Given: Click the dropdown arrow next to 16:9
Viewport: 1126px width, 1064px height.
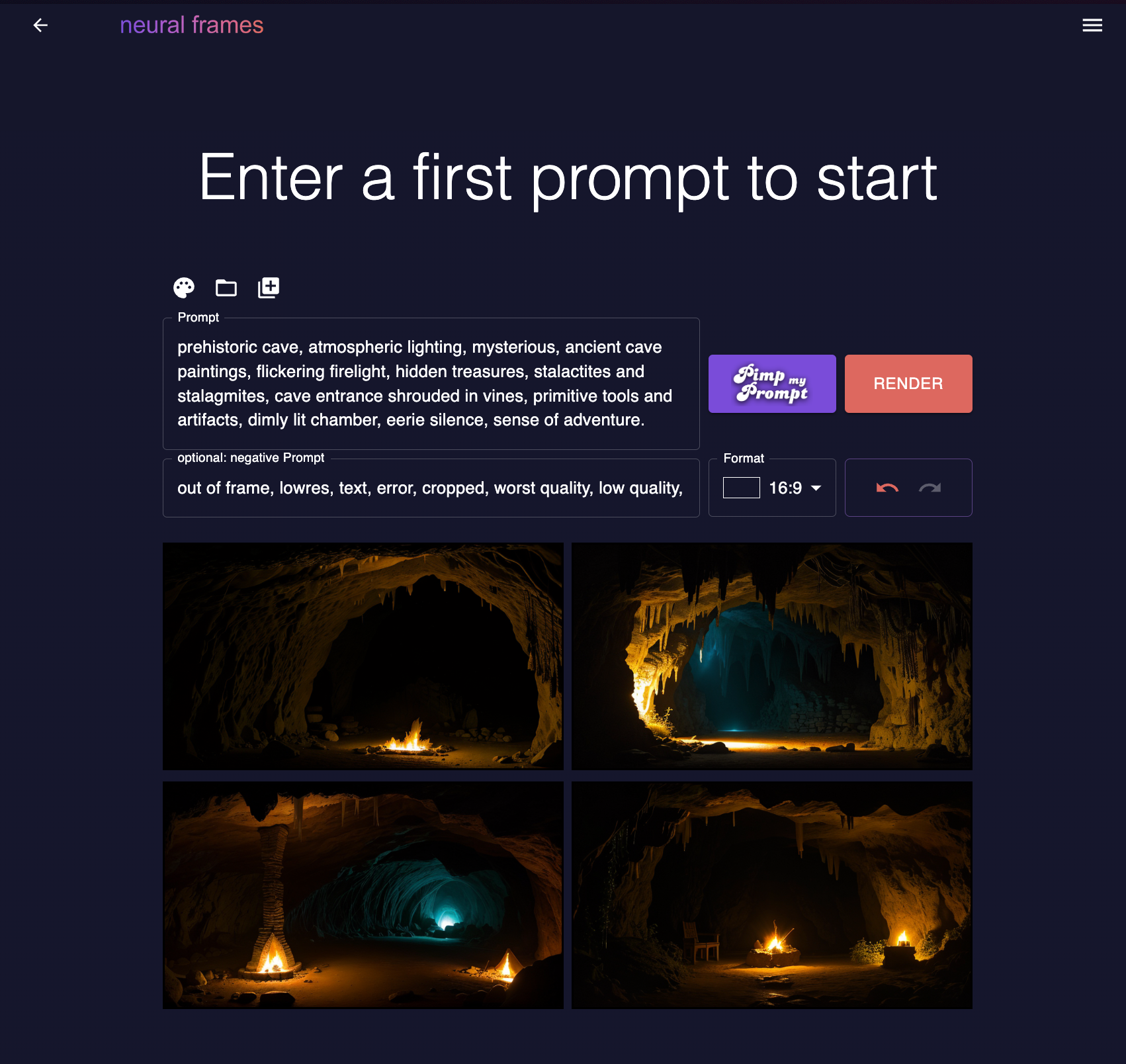Looking at the screenshot, I should coord(816,488).
